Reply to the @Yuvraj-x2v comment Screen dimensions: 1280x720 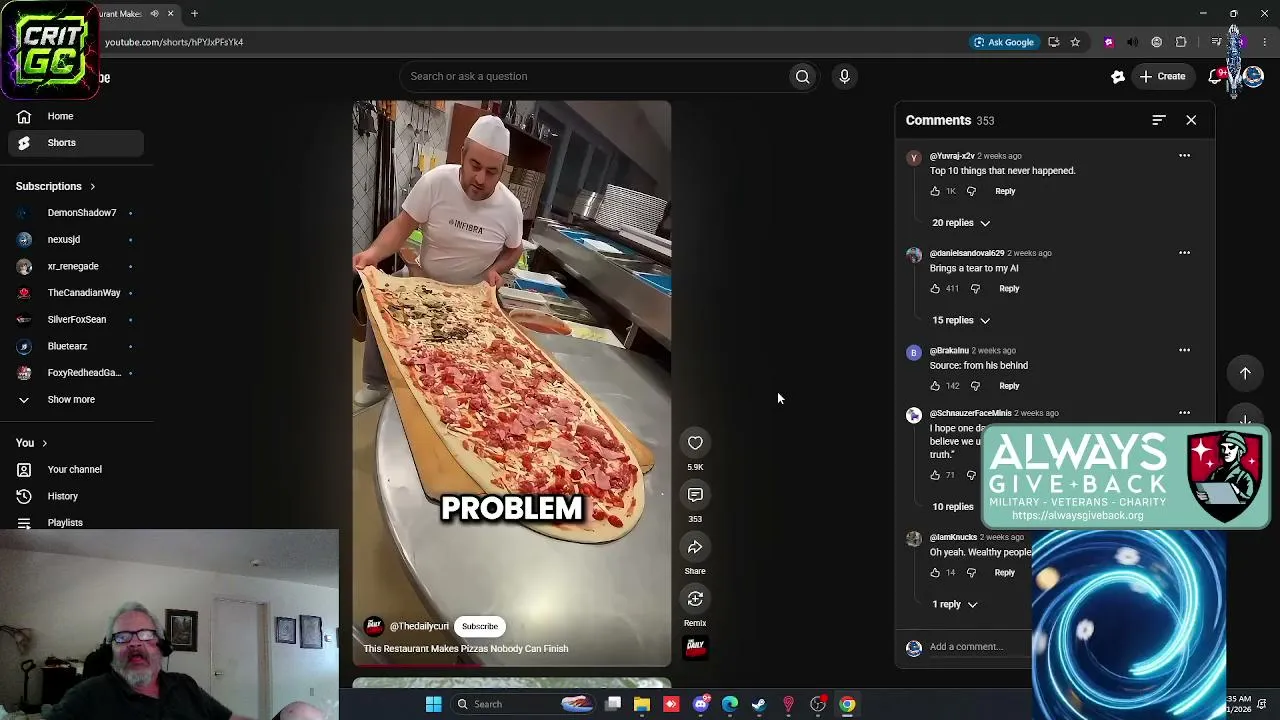click(1005, 191)
